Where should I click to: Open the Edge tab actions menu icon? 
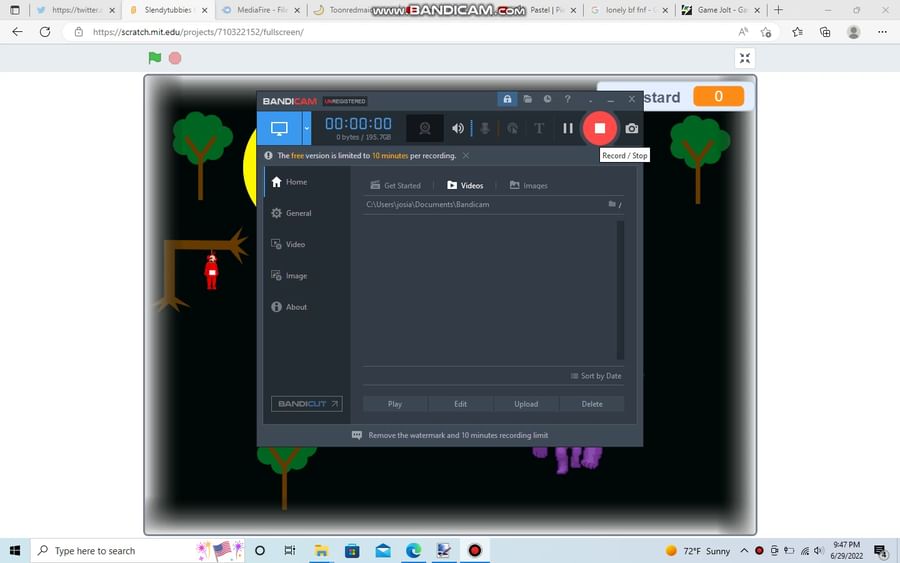click(x=15, y=10)
